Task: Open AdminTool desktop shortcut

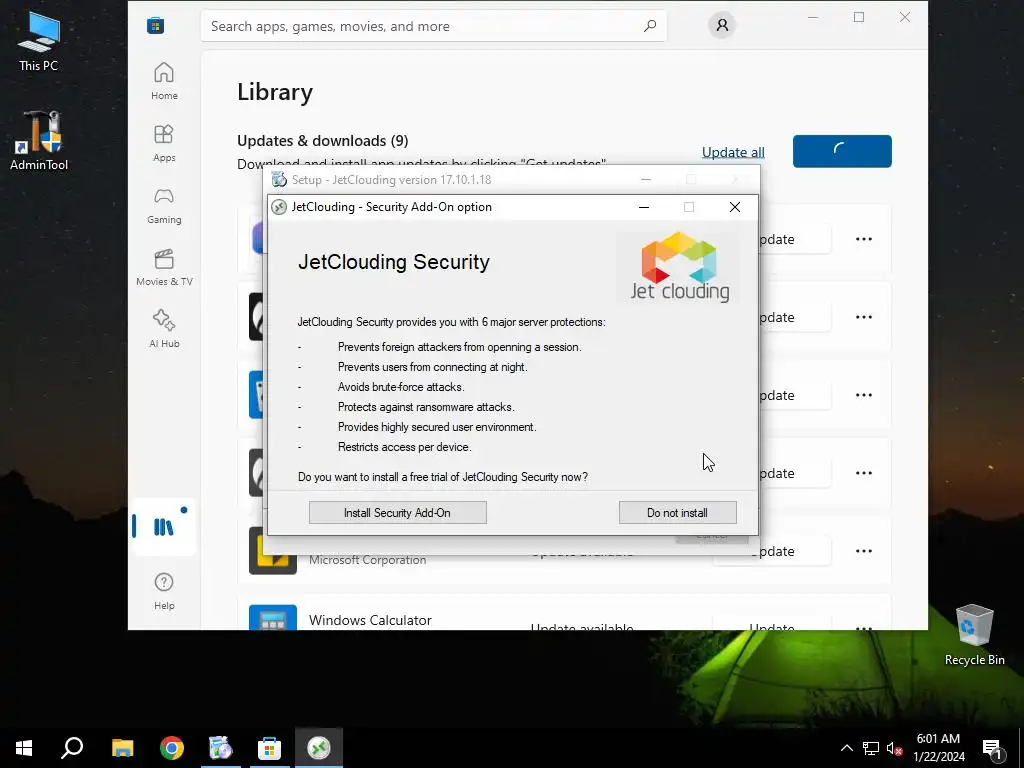Action: pyautogui.click(x=39, y=140)
